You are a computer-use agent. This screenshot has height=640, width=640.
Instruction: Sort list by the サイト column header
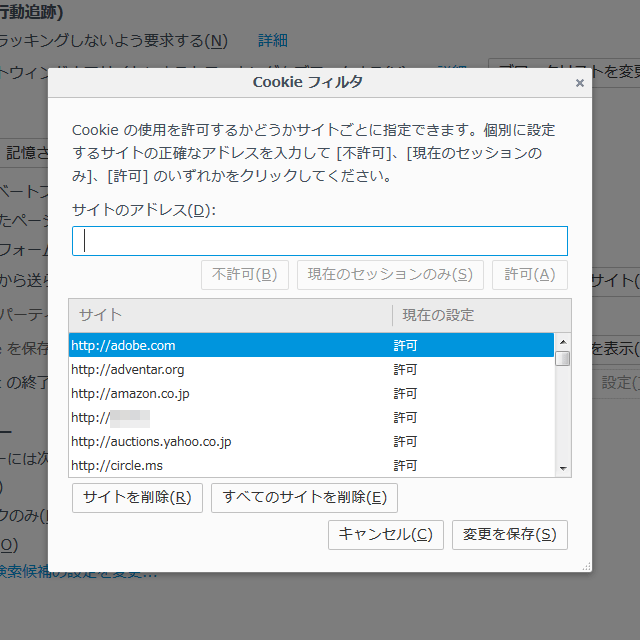230,315
